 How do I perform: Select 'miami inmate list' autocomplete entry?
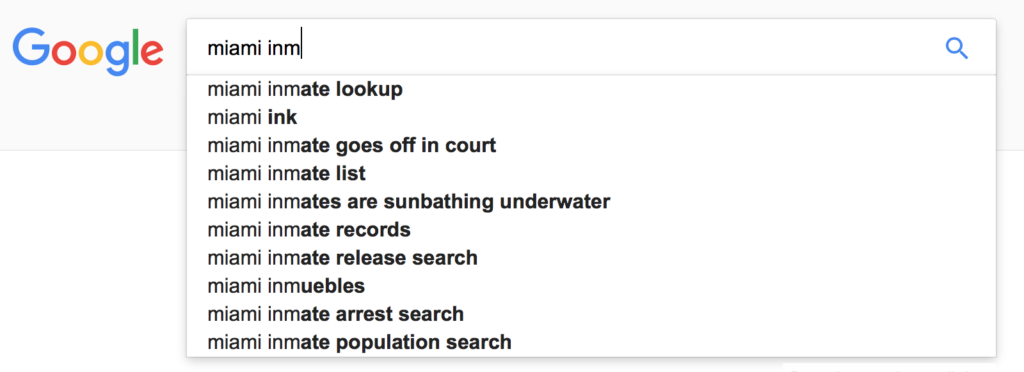point(591,174)
